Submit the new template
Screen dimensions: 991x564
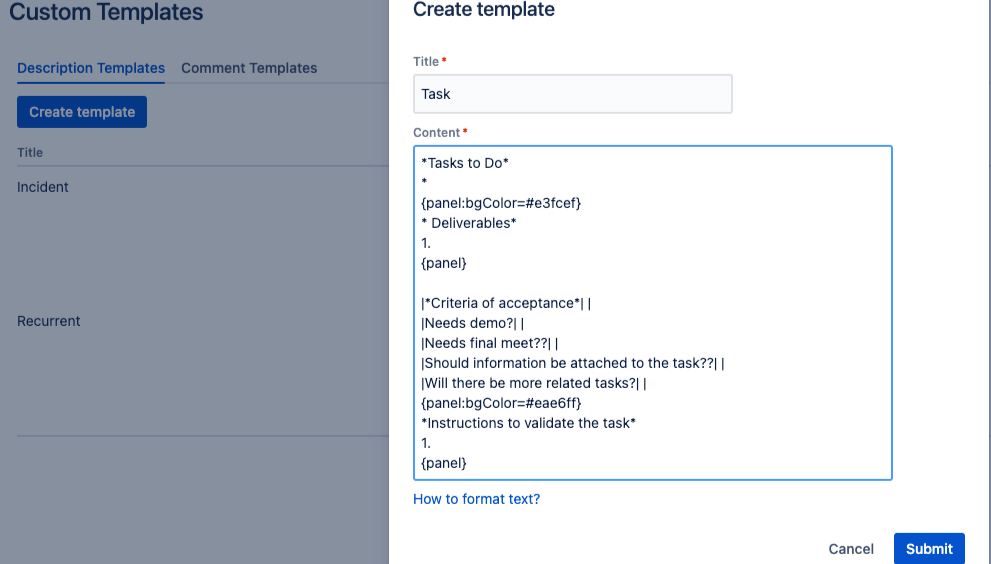tap(929, 548)
